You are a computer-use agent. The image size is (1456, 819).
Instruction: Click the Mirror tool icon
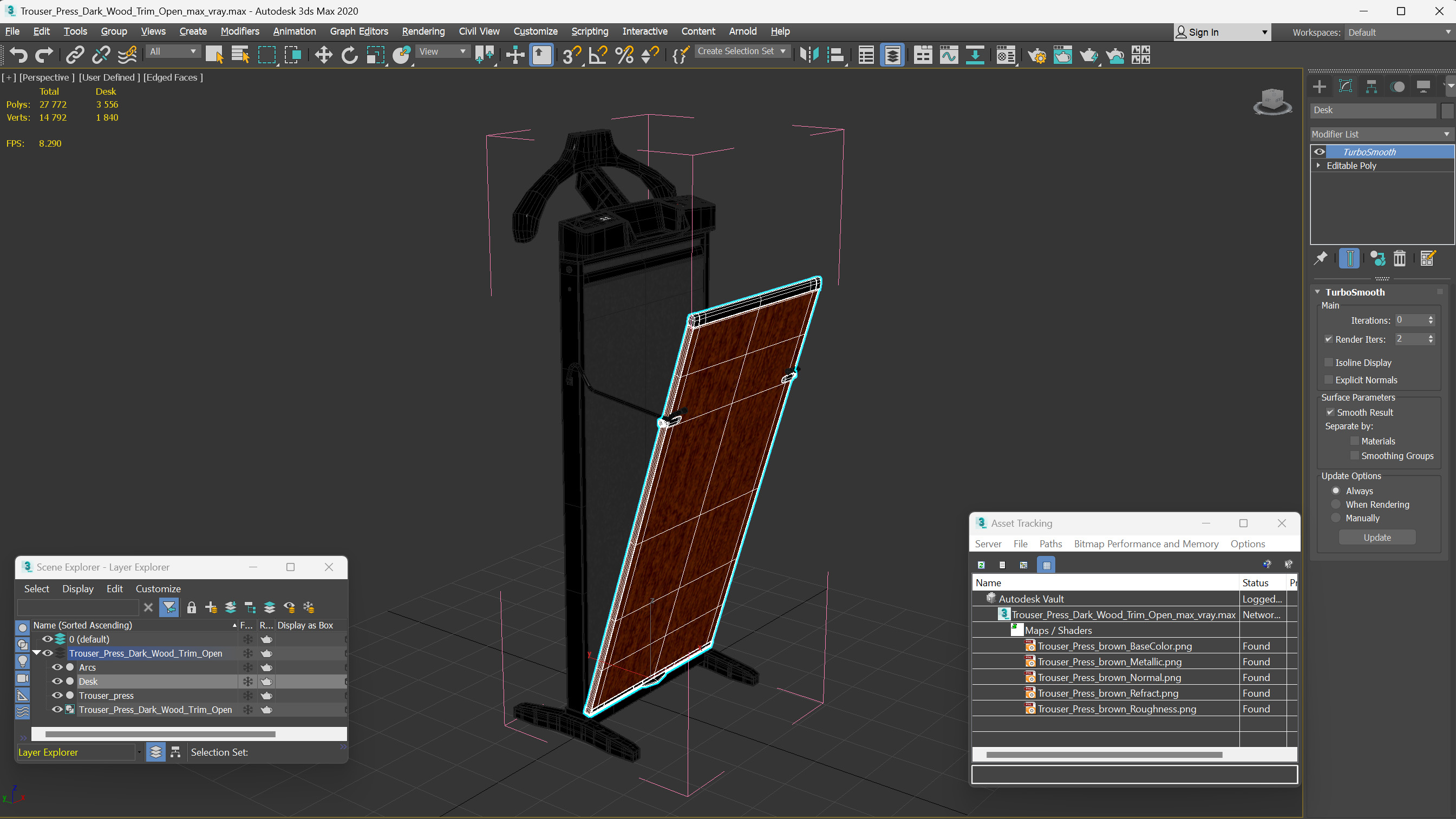pyautogui.click(x=809, y=55)
